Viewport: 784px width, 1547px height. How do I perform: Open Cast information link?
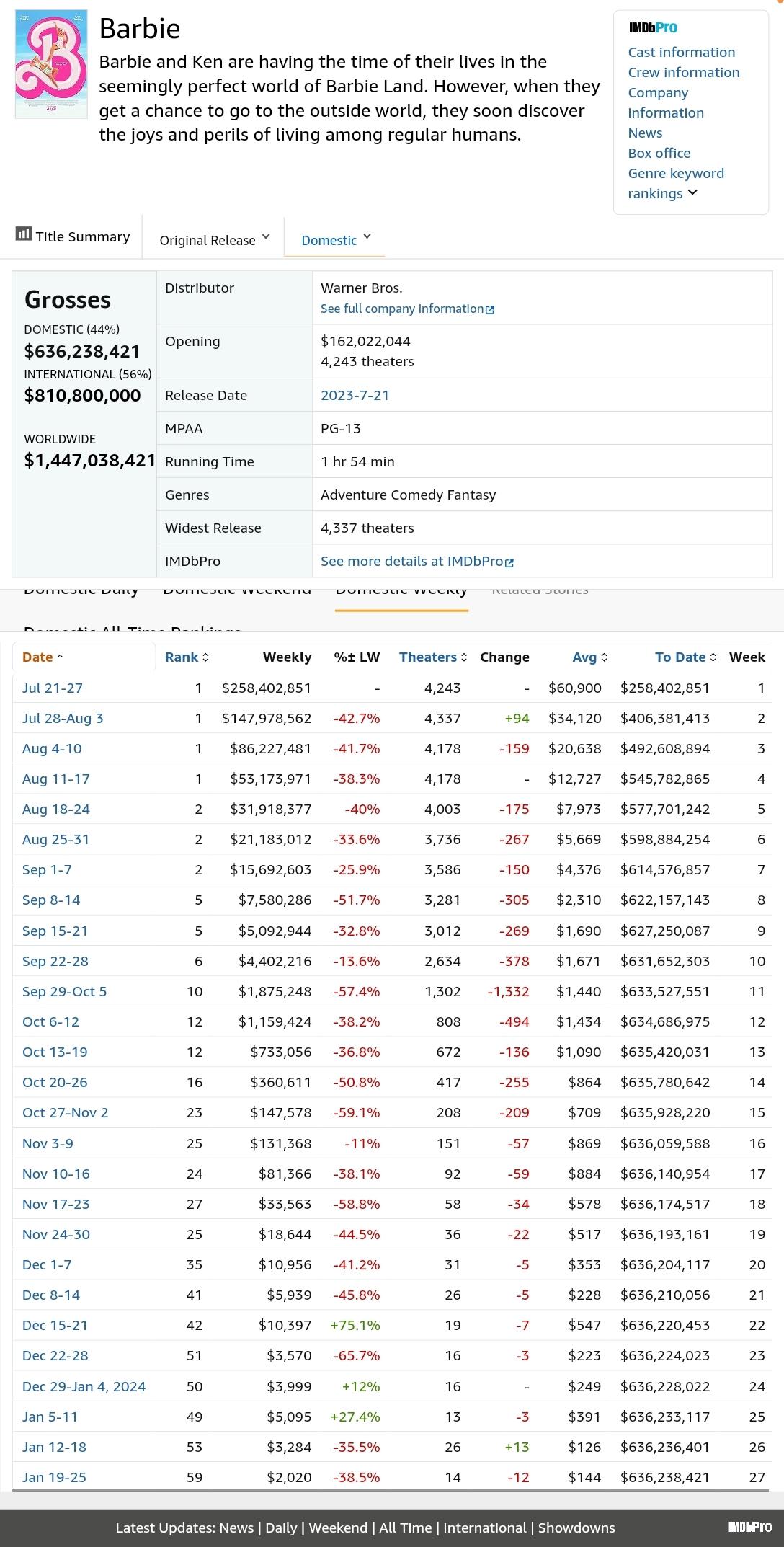pyautogui.click(x=682, y=52)
